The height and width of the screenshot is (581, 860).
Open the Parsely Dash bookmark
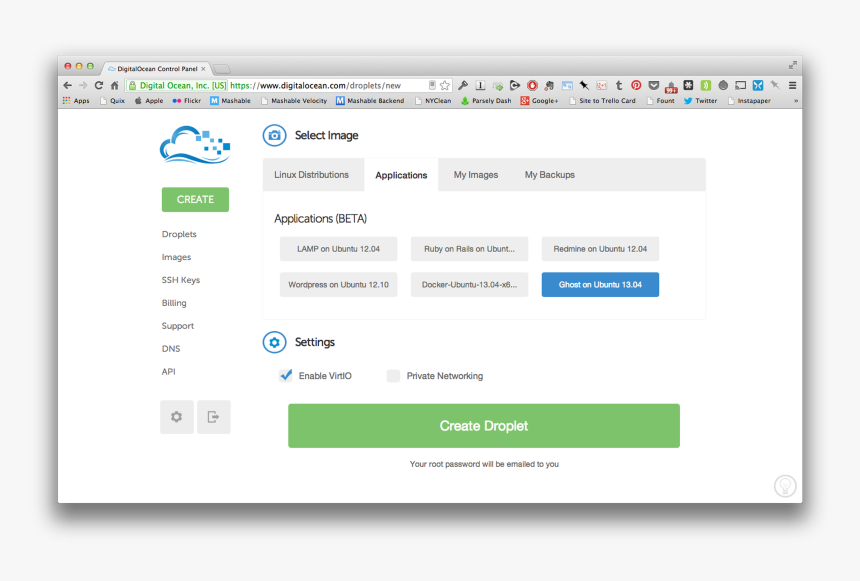point(486,101)
